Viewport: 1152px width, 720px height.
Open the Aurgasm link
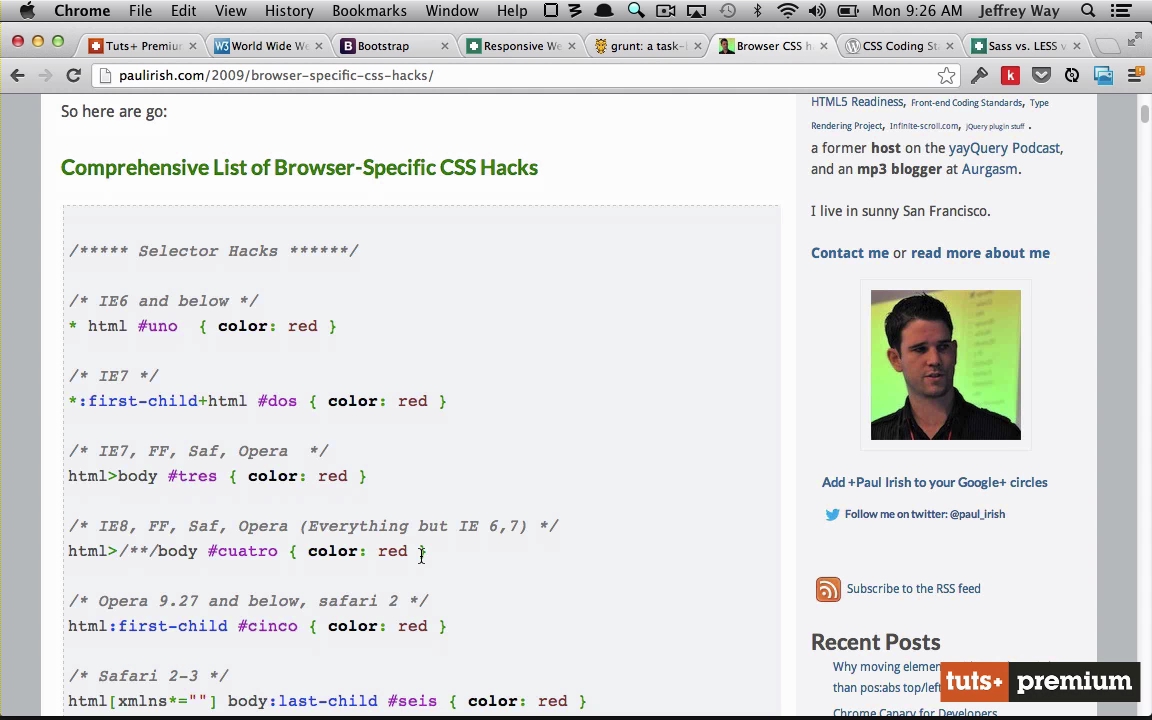point(990,169)
